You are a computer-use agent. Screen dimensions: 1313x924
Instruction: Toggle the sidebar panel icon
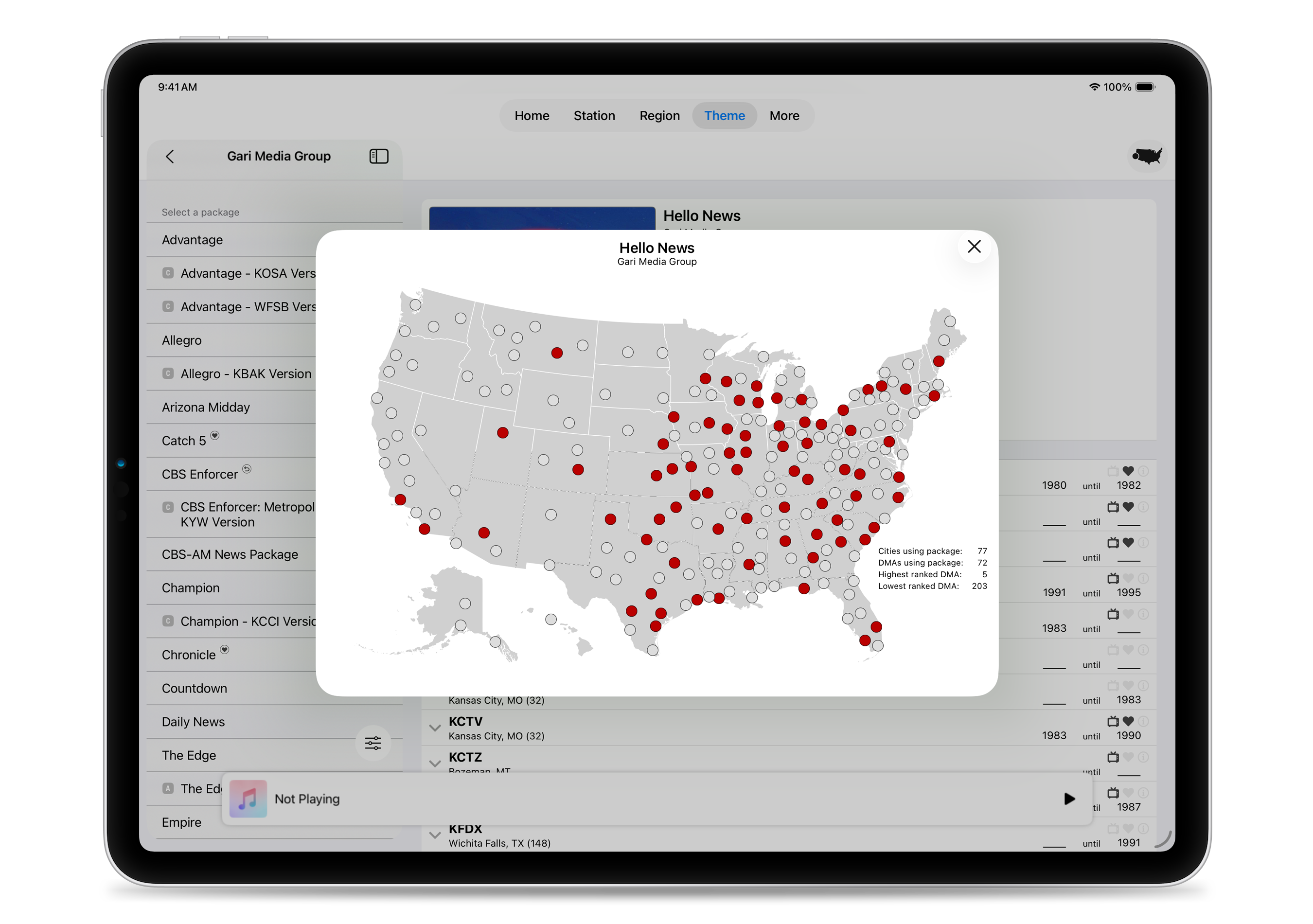click(x=378, y=157)
